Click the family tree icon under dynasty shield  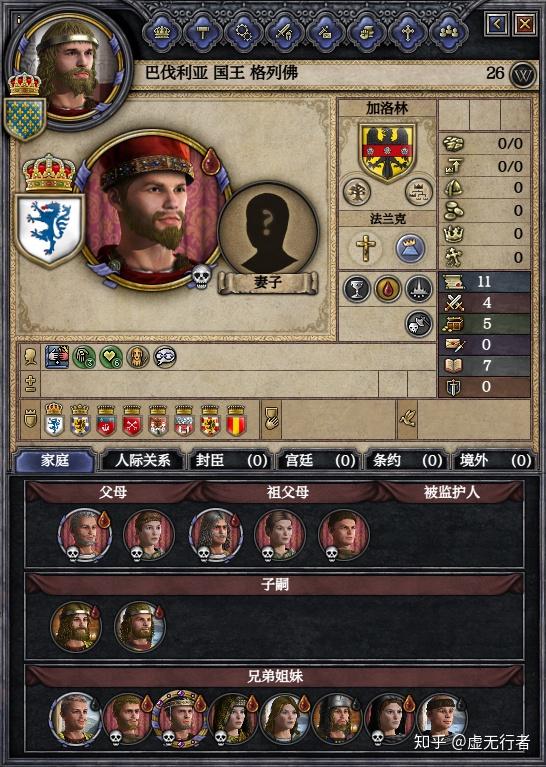357,191
